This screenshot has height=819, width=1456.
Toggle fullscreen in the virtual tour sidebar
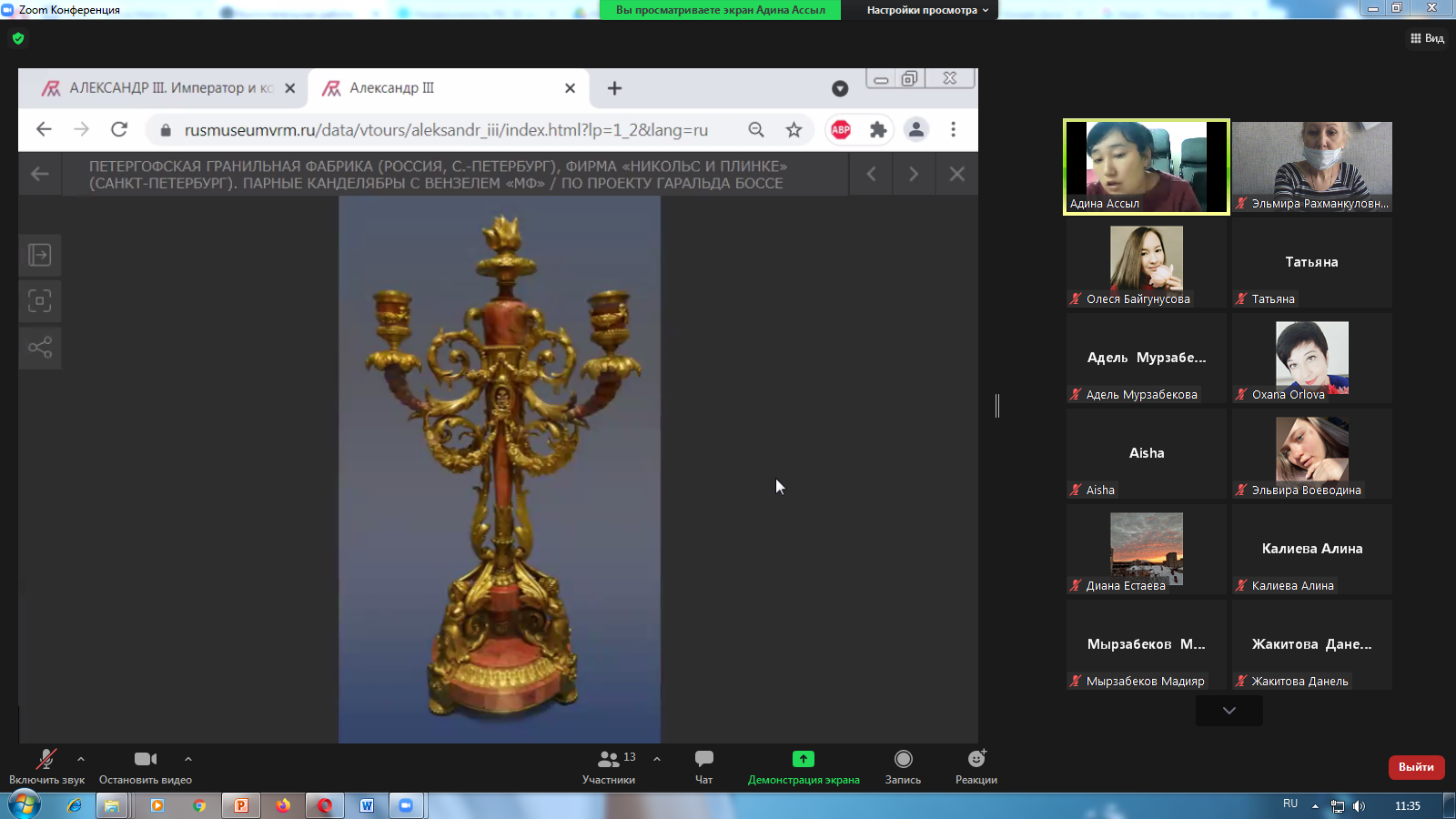coord(40,301)
